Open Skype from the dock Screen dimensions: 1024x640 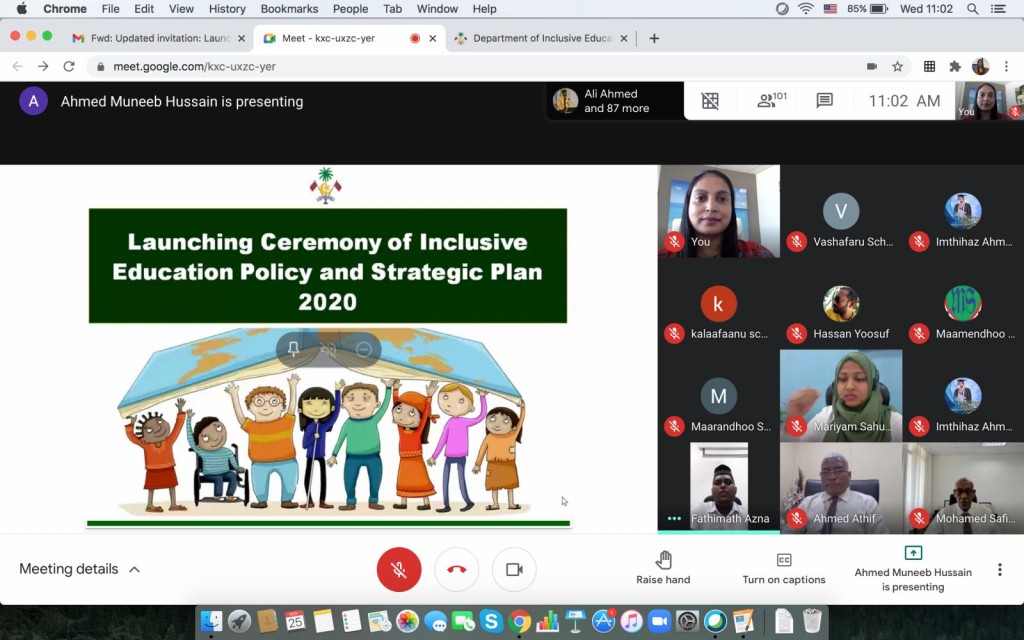click(x=491, y=621)
